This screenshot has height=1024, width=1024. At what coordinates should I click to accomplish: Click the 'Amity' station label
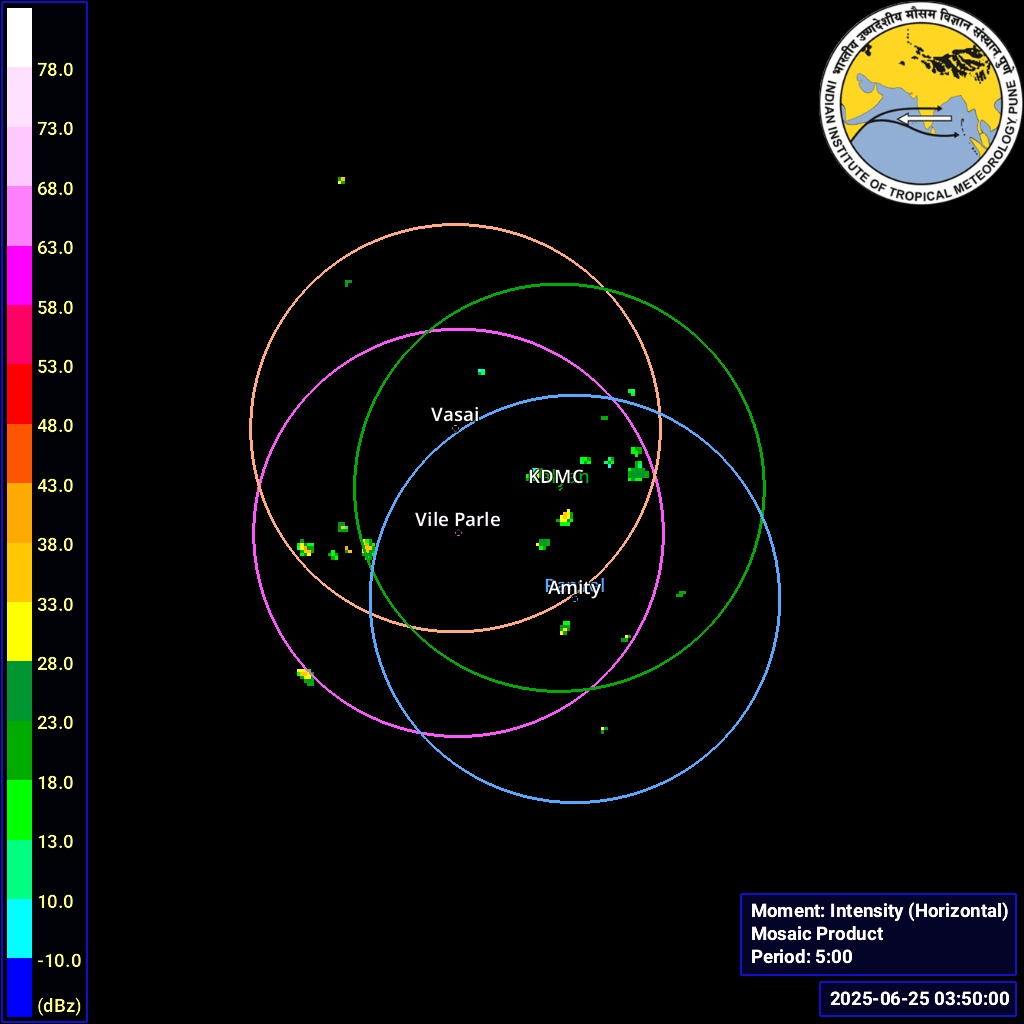pyautogui.click(x=574, y=588)
